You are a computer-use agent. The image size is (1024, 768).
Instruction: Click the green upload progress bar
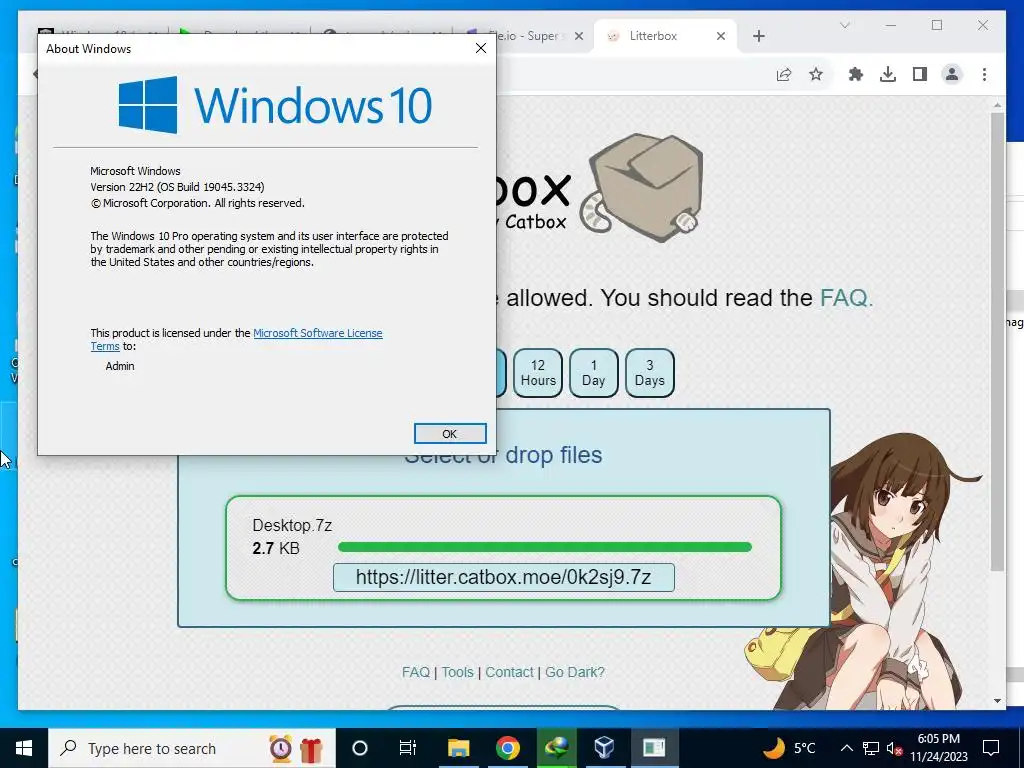[x=545, y=547]
